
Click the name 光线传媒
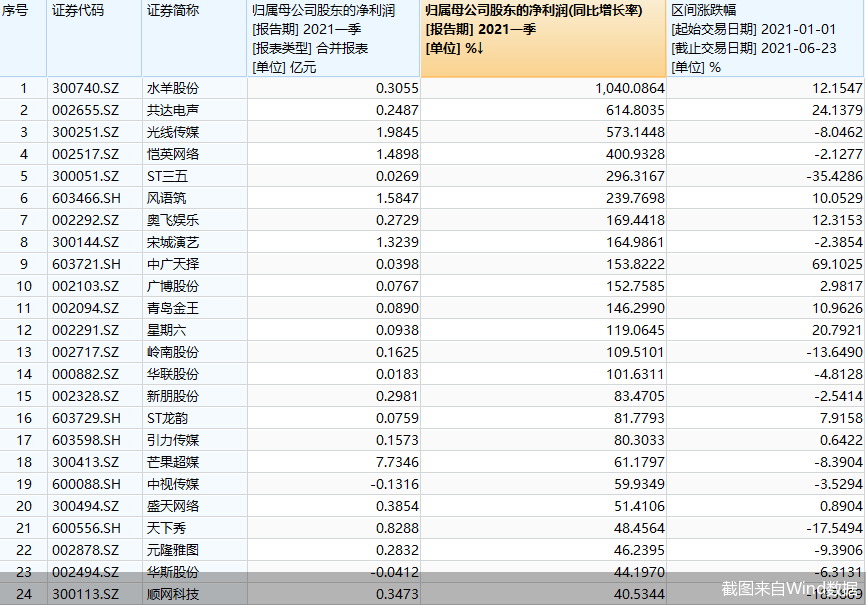click(x=173, y=133)
